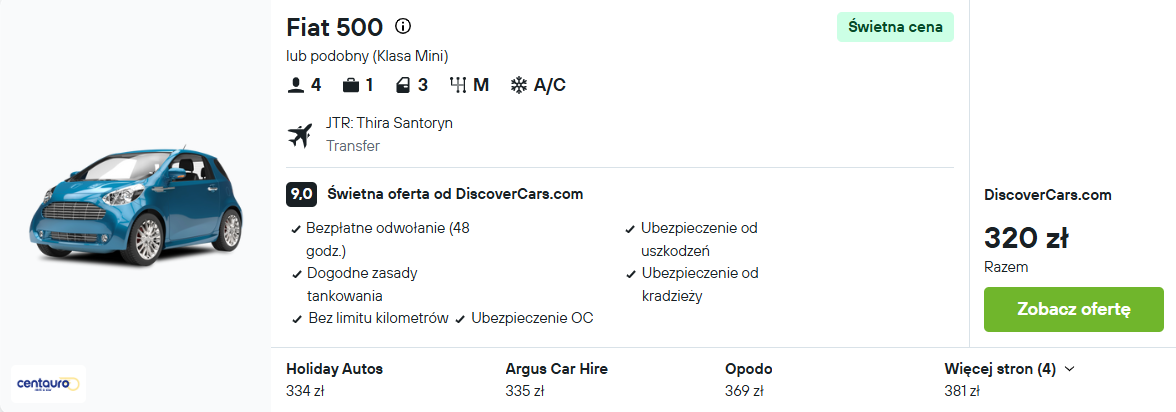
Task: Click the Świetna cena badge
Action: 896,27
